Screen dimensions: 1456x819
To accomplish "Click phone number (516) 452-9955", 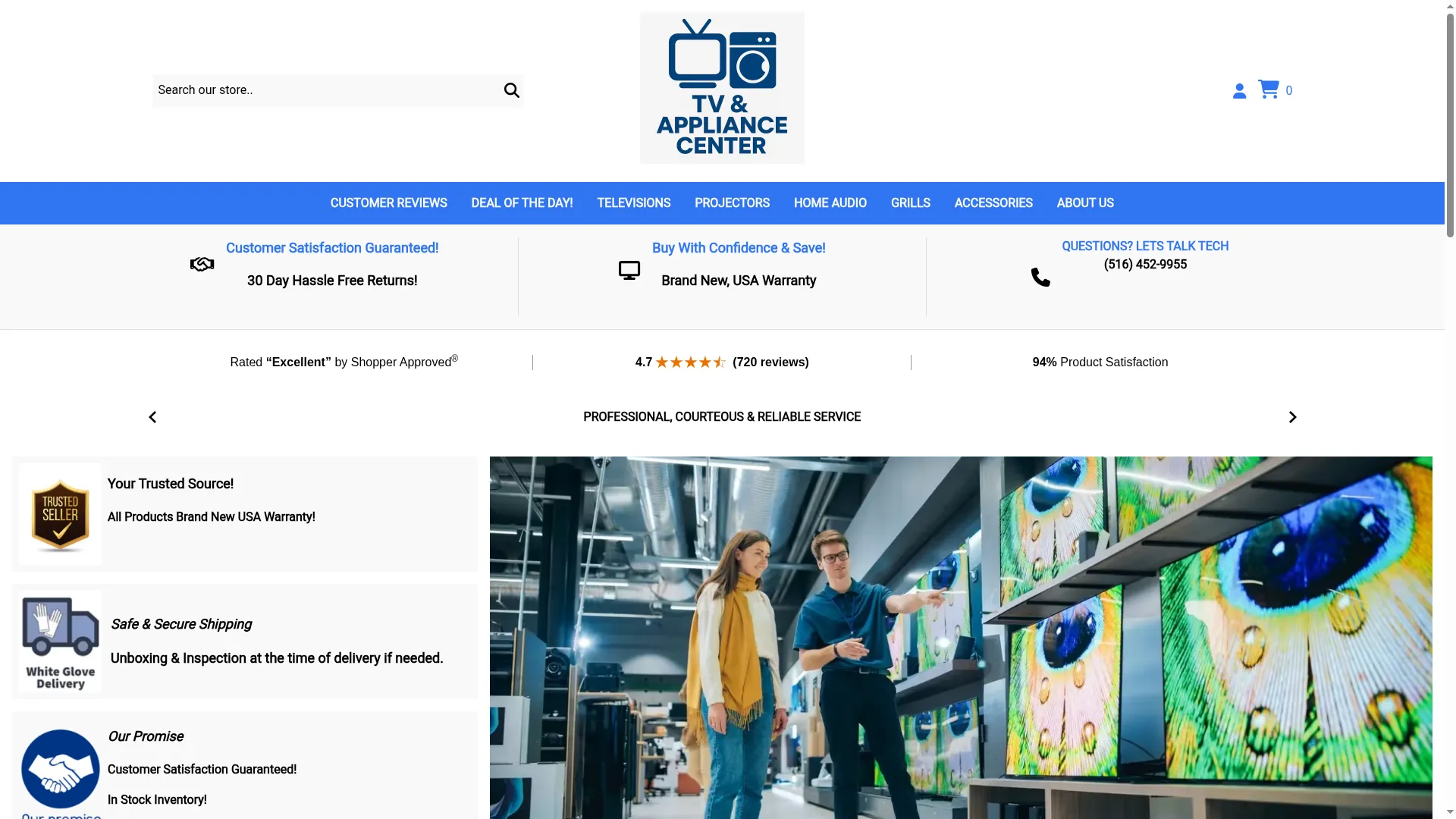I will point(1145,265).
